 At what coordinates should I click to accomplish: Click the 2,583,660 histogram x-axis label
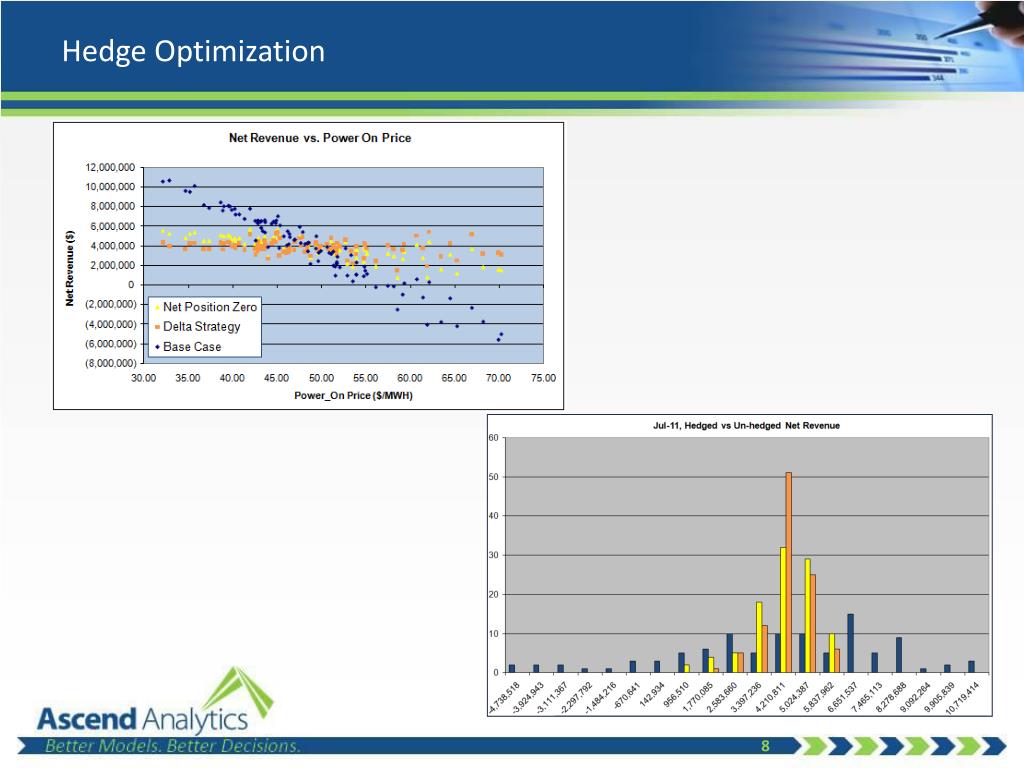[x=722, y=697]
